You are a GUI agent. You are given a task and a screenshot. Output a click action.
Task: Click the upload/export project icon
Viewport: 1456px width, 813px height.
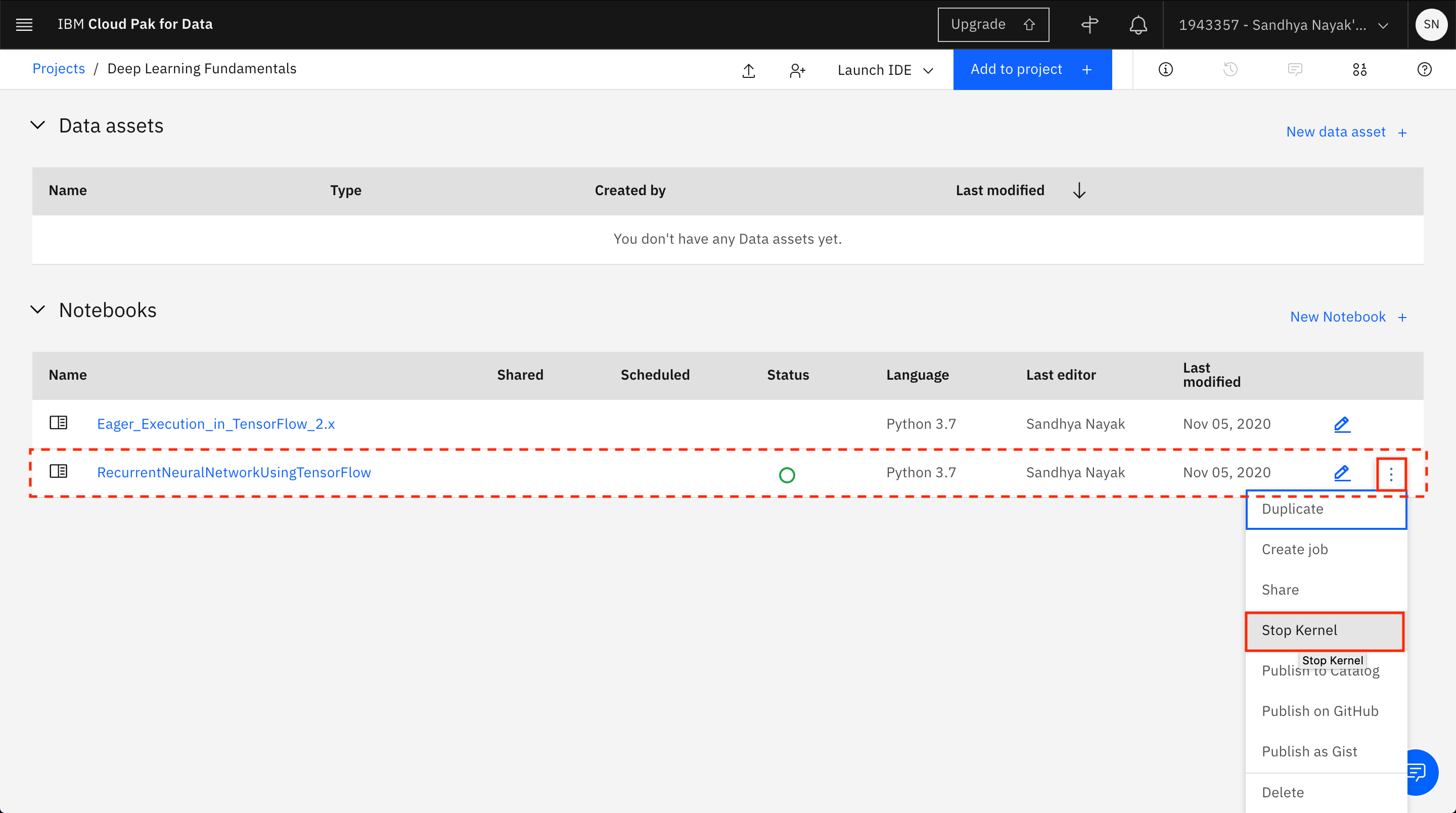tap(748, 70)
